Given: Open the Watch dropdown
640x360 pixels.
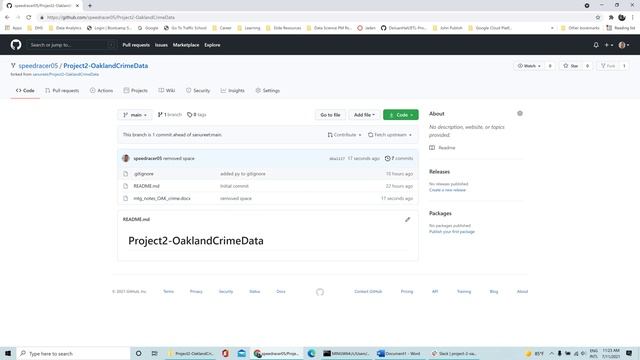Looking at the screenshot, I should (x=529, y=66).
